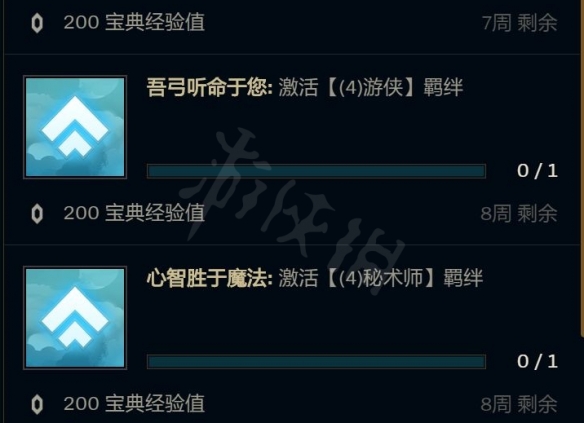Click the gold scrollbar on the right edge
The image size is (584, 423).
(x=582, y=169)
